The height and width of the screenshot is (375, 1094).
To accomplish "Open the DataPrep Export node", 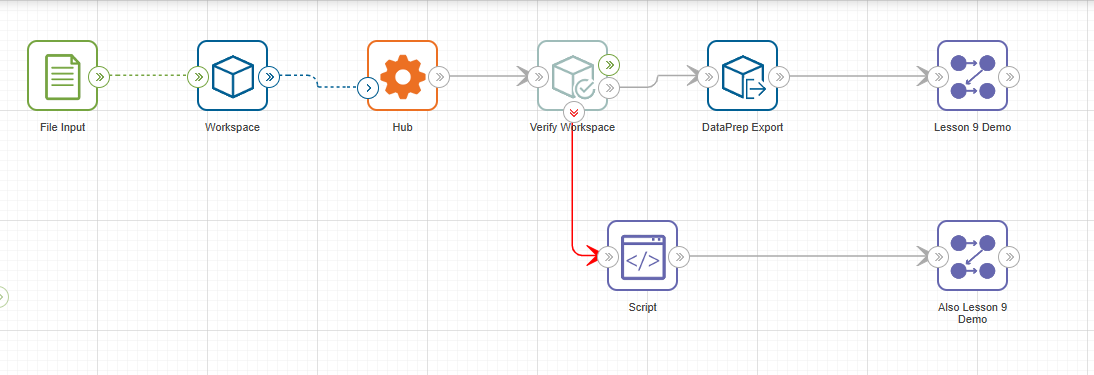I will coord(742,75).
